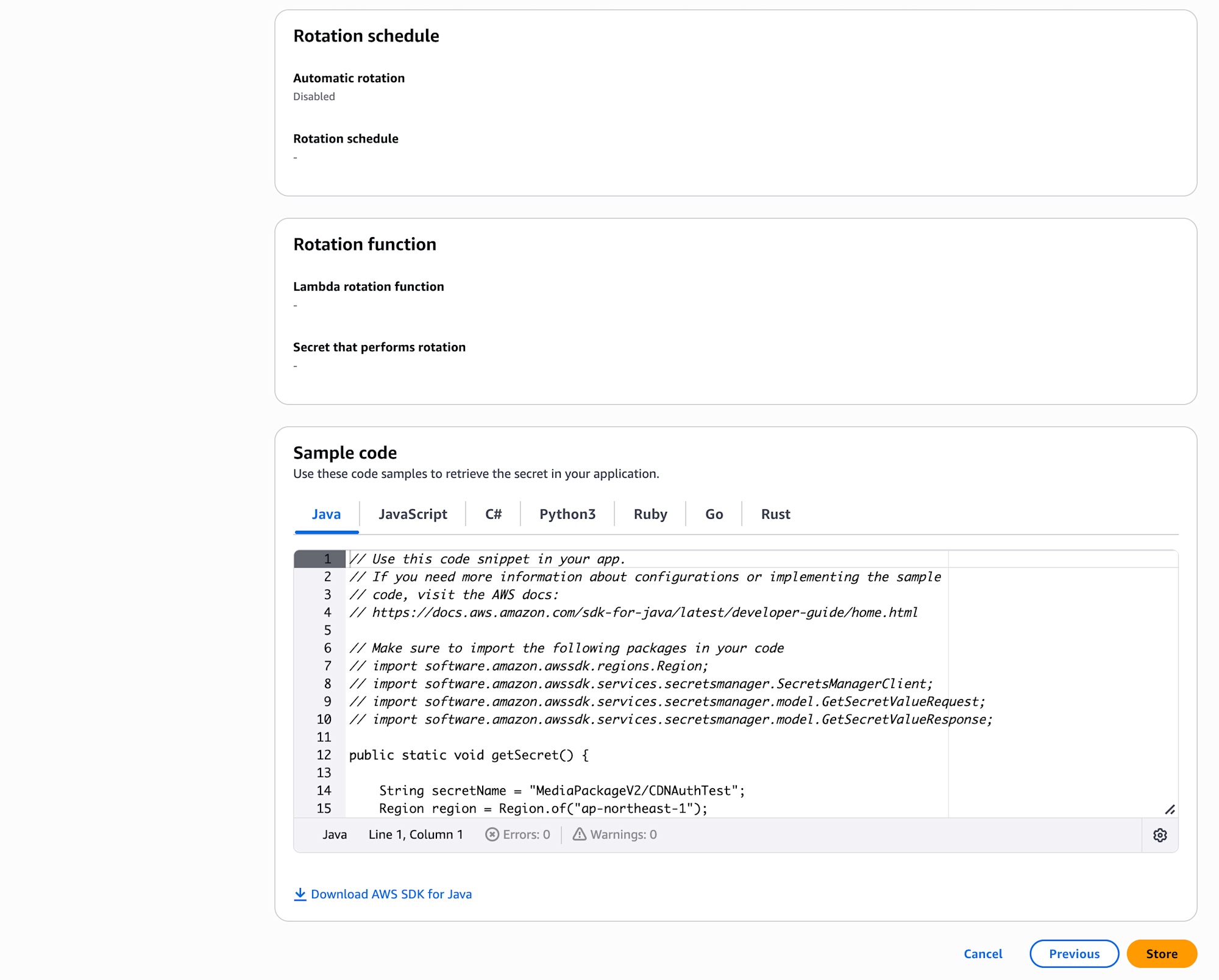This screenshot has width=1219, height=980.
Task: Click line number 1 in gutter
Action: (x=327, y=559)
